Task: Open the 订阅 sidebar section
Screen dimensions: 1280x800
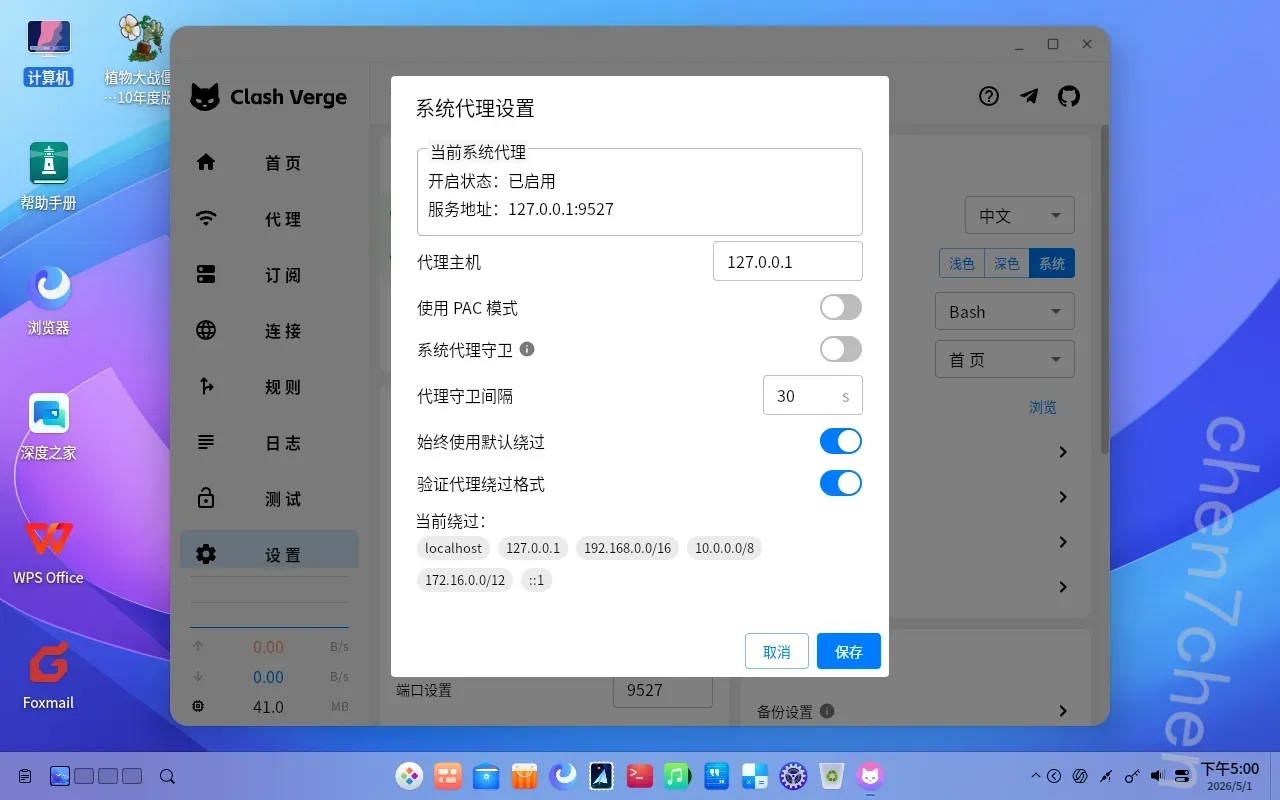Action: pos(269,274)
